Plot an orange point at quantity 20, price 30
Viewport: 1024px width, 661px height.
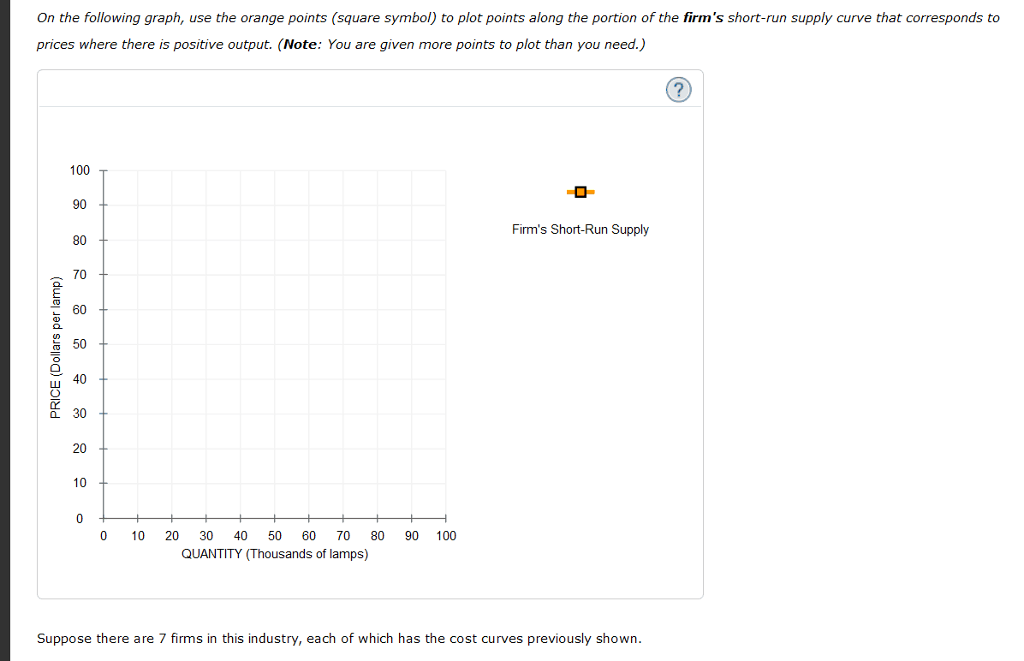(x=171, y=414)
